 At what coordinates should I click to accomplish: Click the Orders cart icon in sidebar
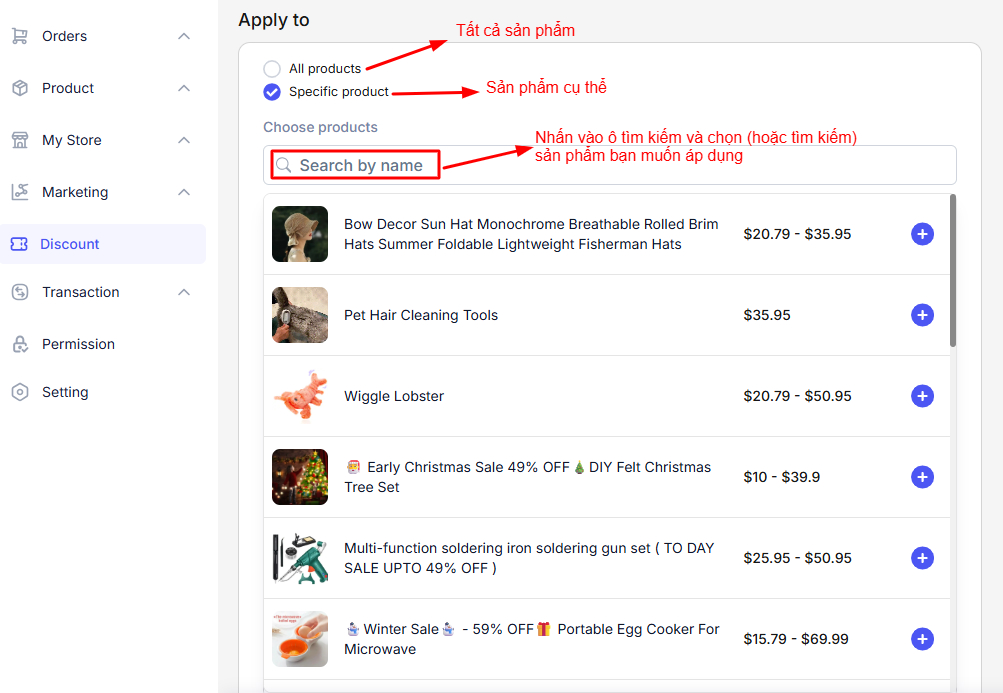click(x=19, y=36)
